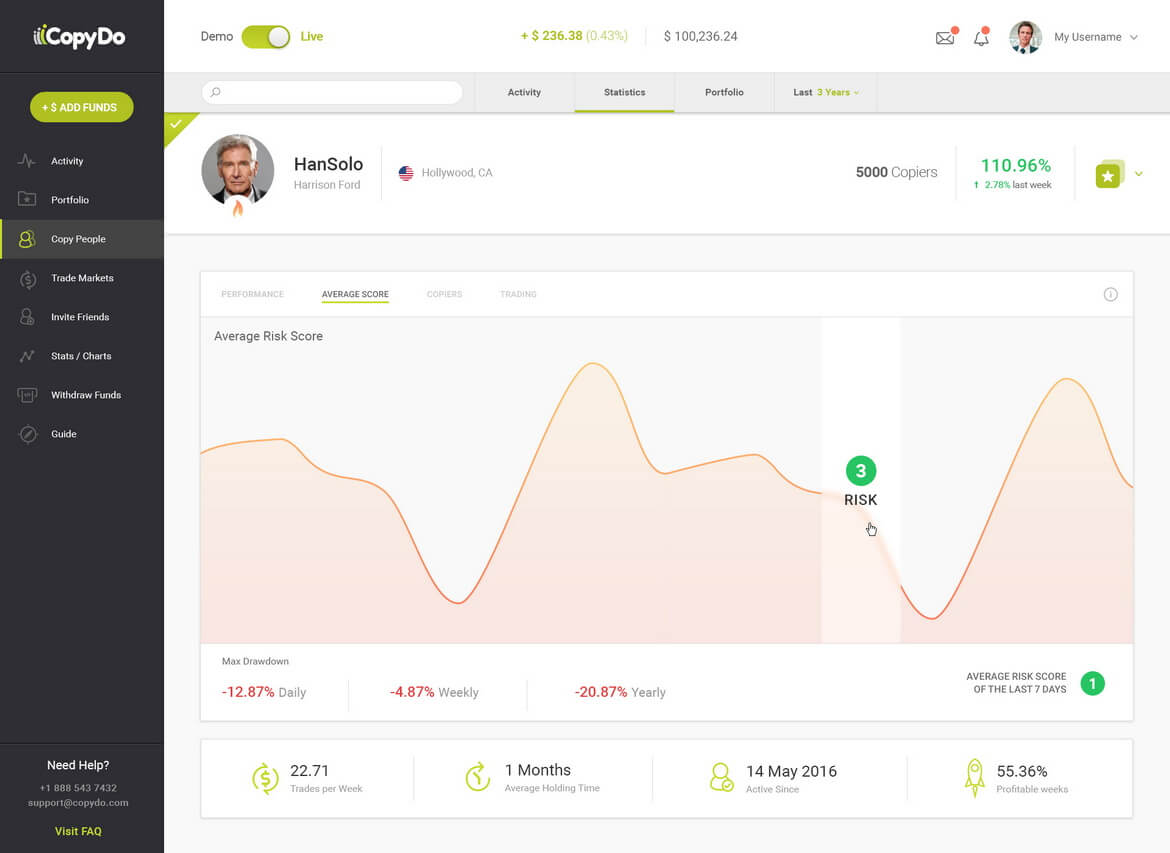Select the Performance chart tab
1170x853 pixels.
(252, 294)
